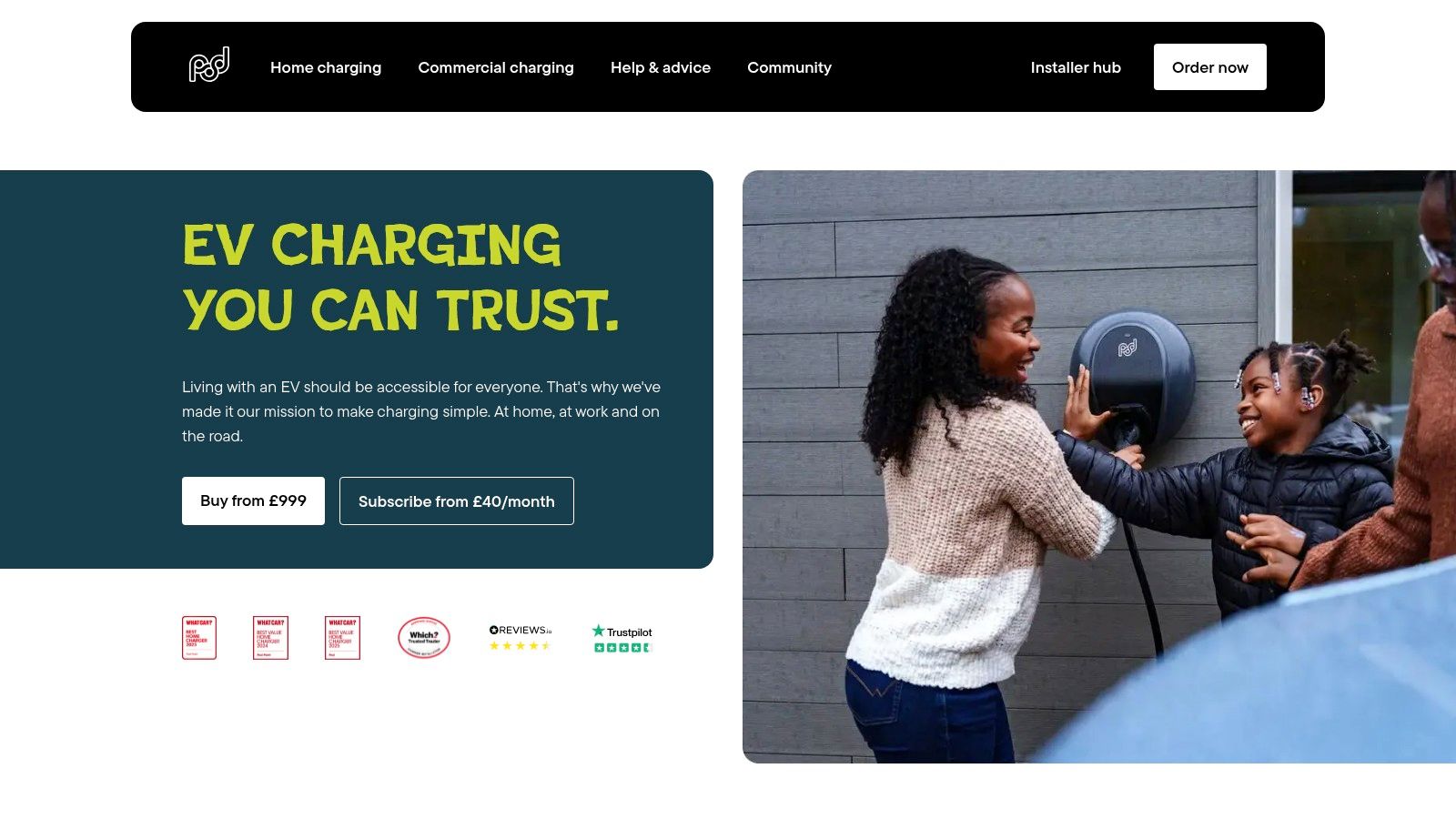
Task: Click the Which? Trusted Trader badge
Action: click(424, 638)
